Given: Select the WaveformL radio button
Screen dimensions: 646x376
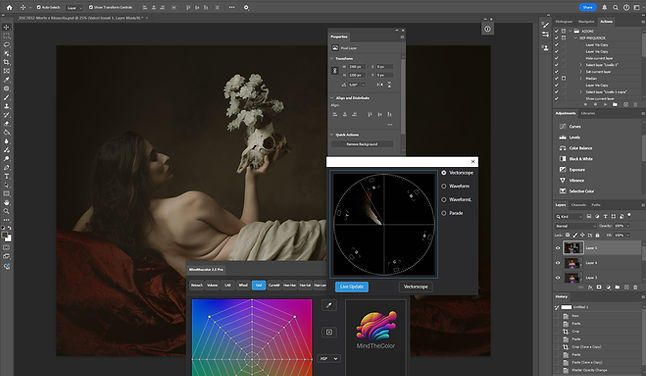Looking at the screenshot, I should tap(444, 199).
